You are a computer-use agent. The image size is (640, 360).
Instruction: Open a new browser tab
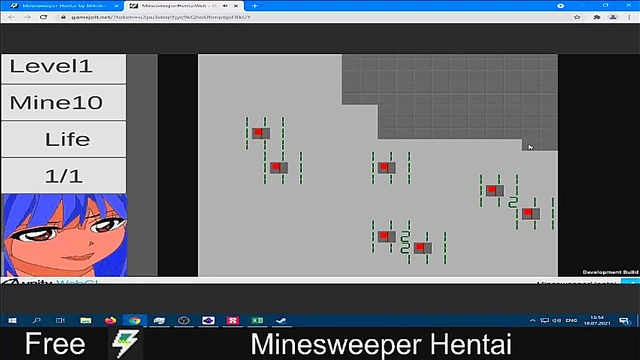[255, 6]
